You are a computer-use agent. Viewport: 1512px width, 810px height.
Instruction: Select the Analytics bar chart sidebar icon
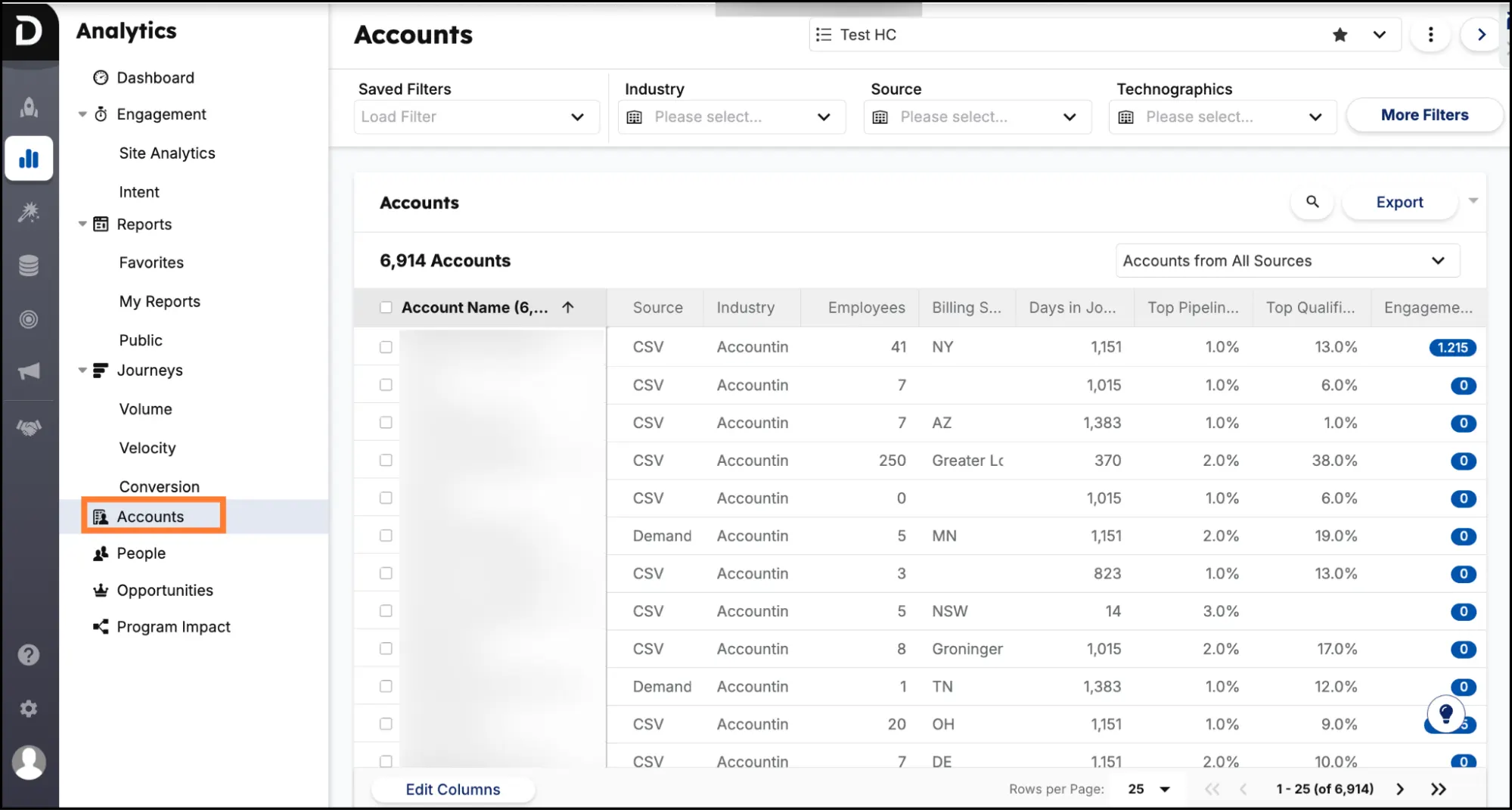point(29,158)
